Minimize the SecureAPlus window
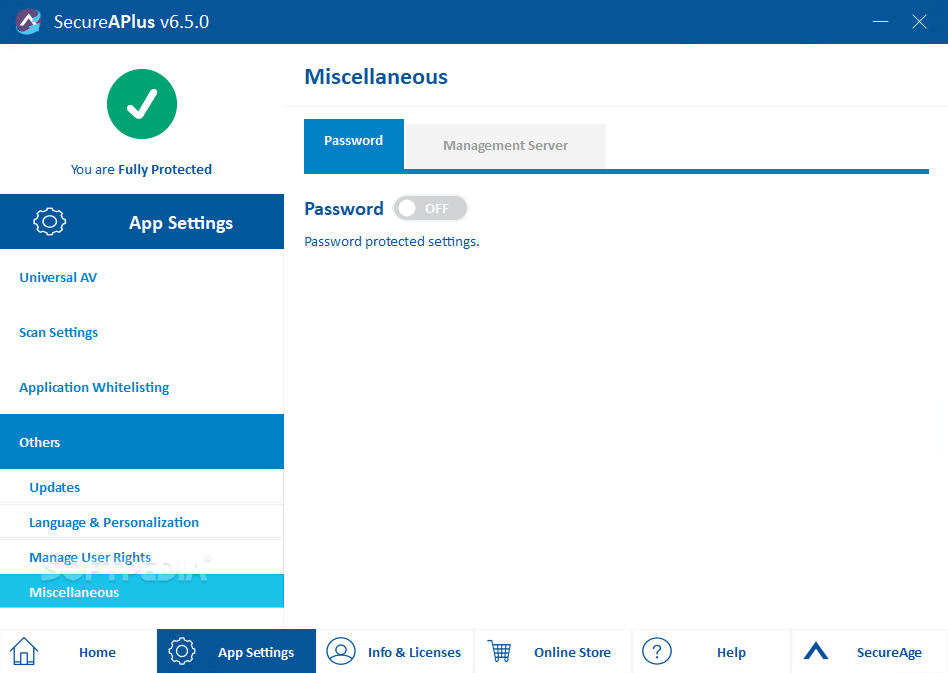Screen dimensions: 948x673 click(x=880, y=22)
